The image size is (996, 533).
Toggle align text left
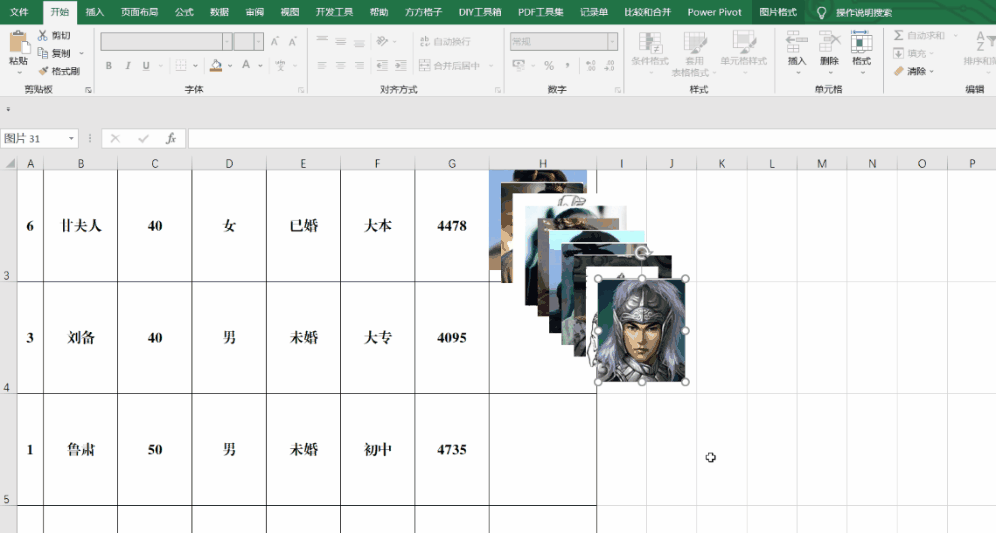tap(322, 65)
